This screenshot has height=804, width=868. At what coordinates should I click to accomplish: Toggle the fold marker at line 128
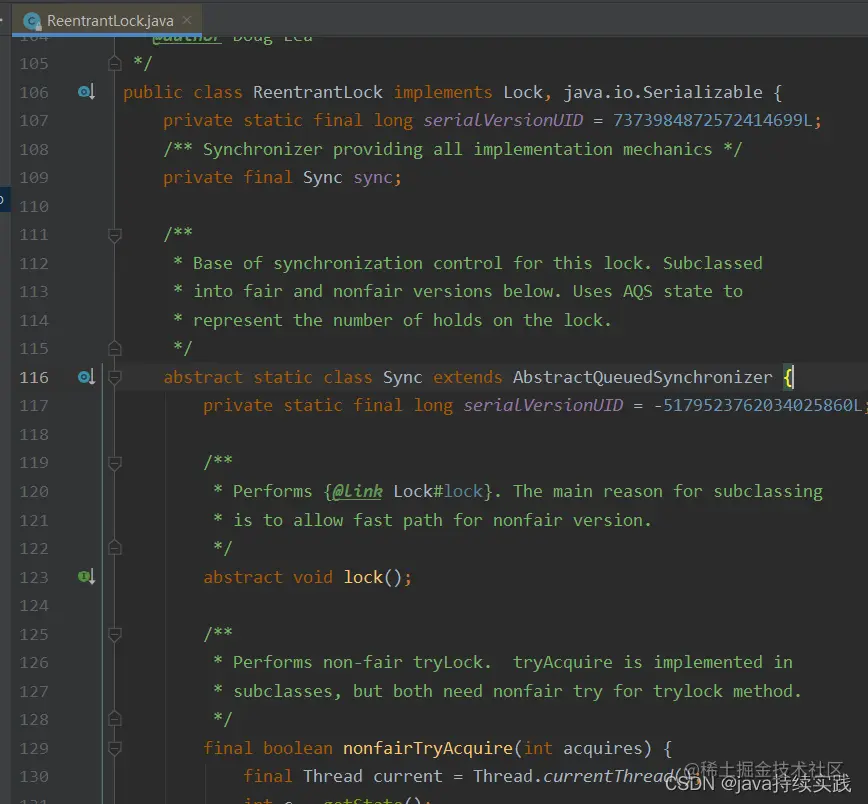coord(115,719)
